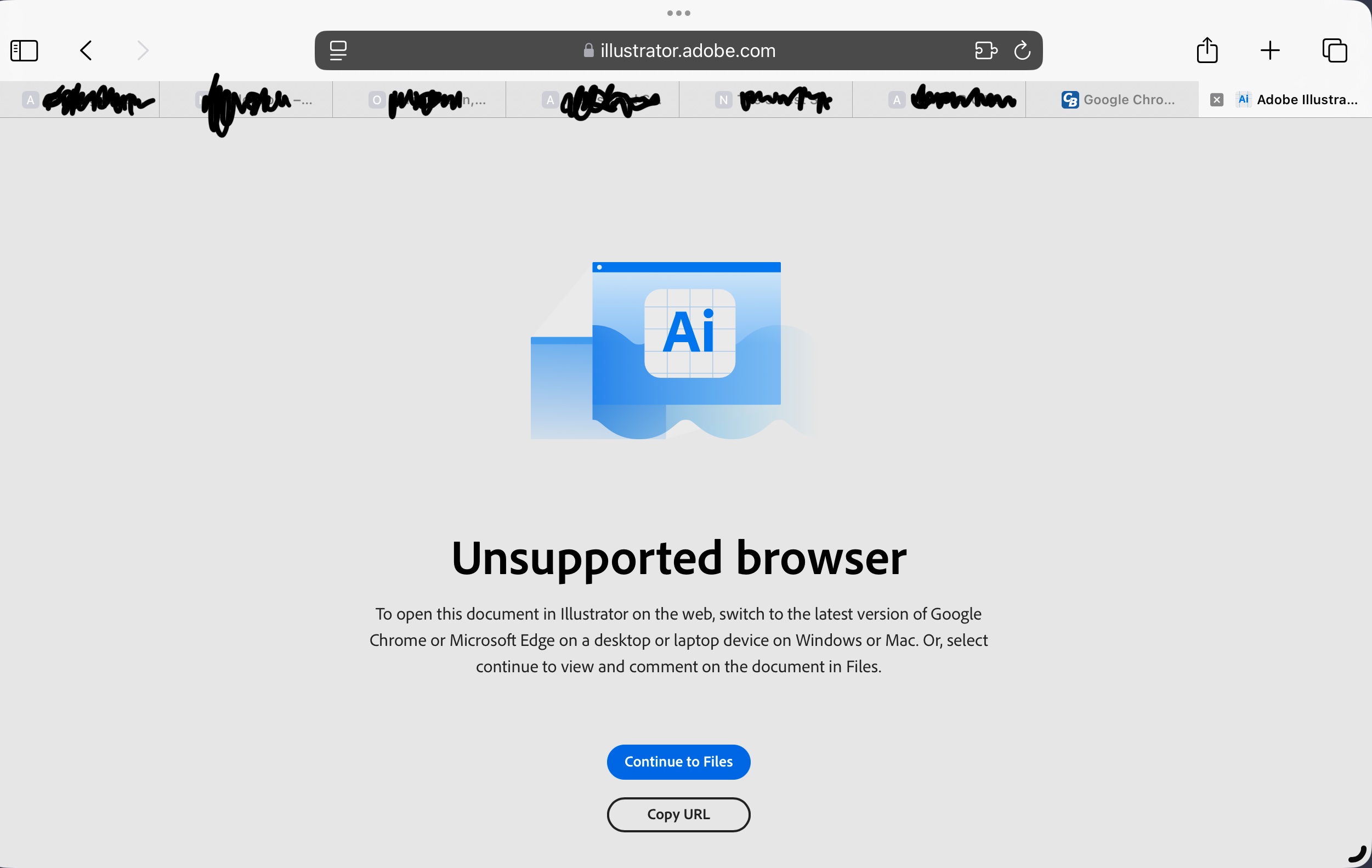Add a new tab
This screenshot has height=868, width=1372.
1270,50
